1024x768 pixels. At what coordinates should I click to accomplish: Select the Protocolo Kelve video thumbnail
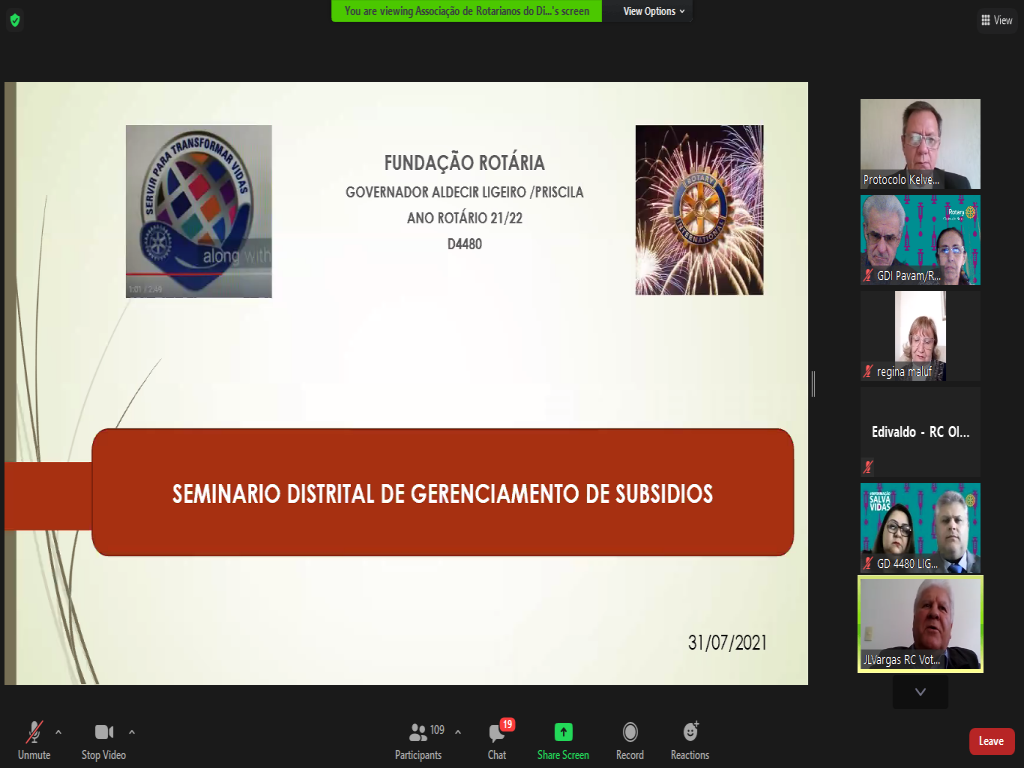pyautogui.click(x=920, y=143)
